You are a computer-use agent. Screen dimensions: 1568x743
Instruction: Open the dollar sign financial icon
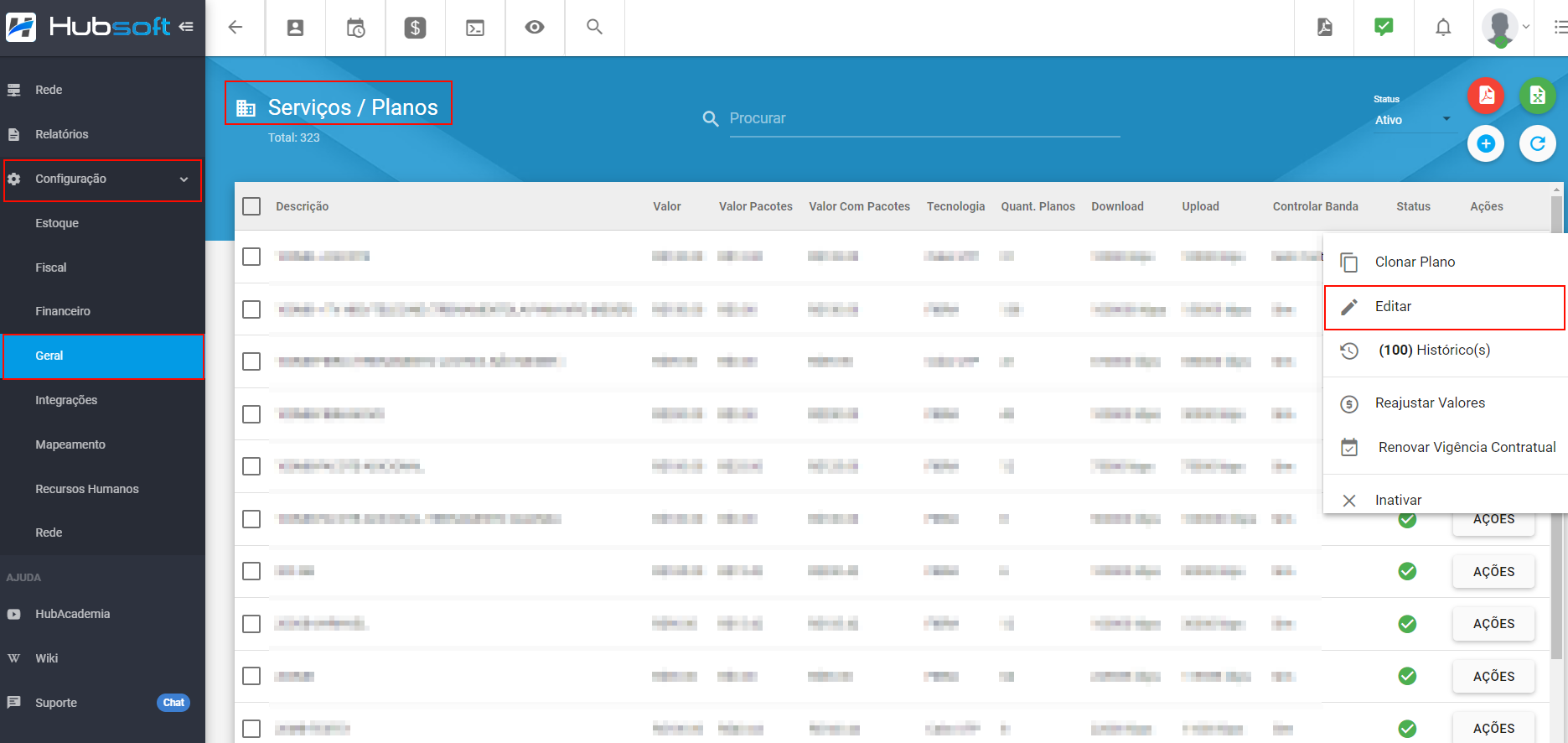click(415, 28)
